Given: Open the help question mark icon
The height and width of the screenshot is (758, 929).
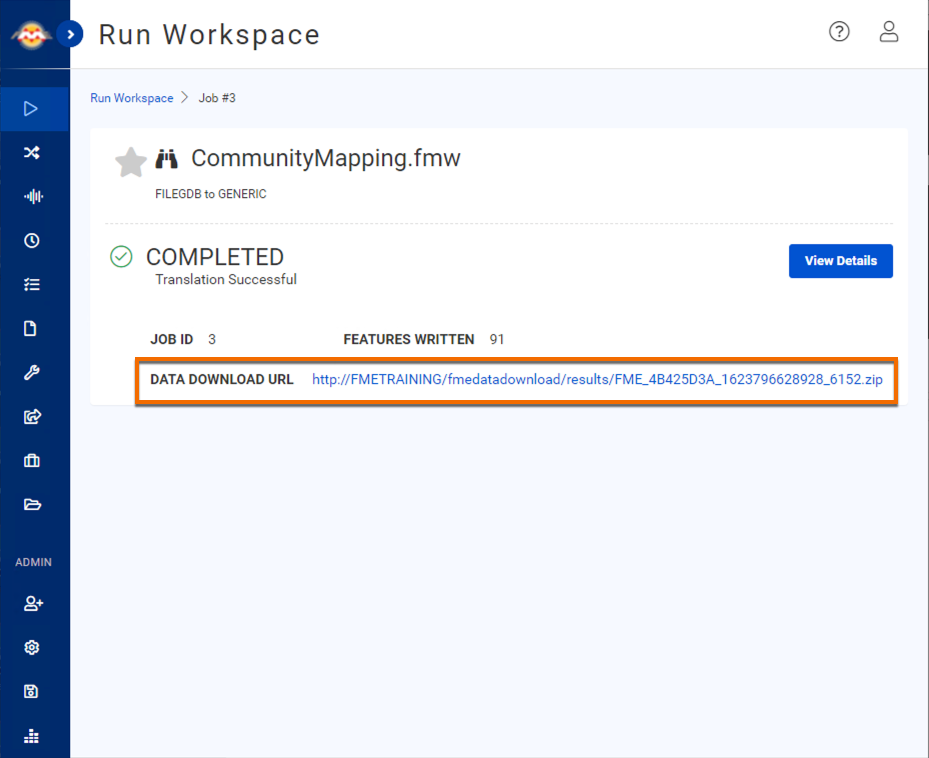Looking at the screenshot, I should [x=839, y=31].
